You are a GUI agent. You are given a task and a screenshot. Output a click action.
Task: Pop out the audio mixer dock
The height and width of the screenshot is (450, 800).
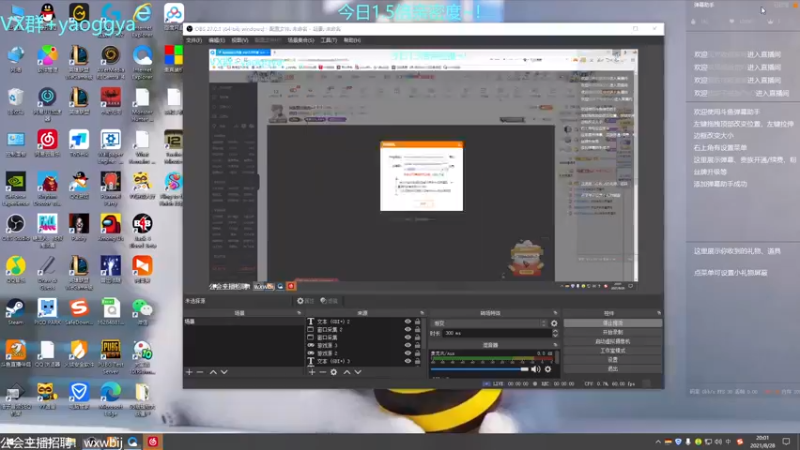tap(555, 345)
